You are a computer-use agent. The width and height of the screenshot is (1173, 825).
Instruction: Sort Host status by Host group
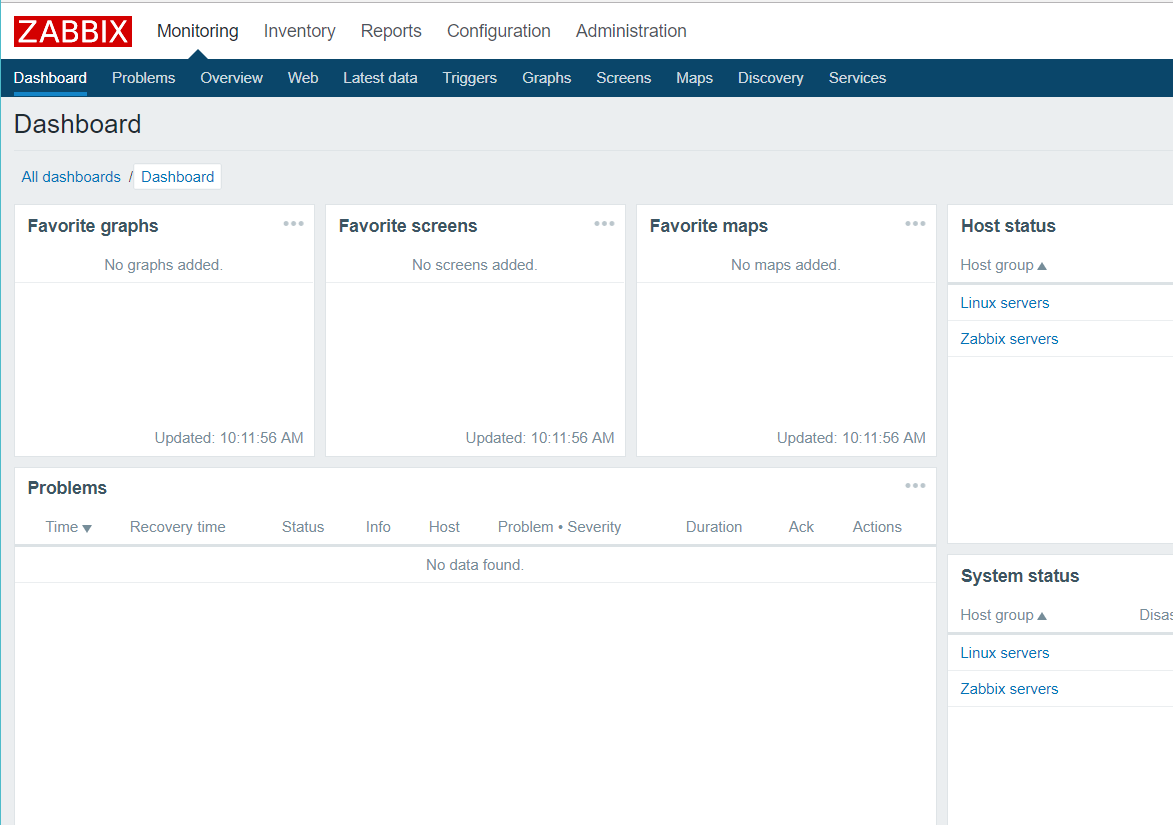coord(1003,265)
